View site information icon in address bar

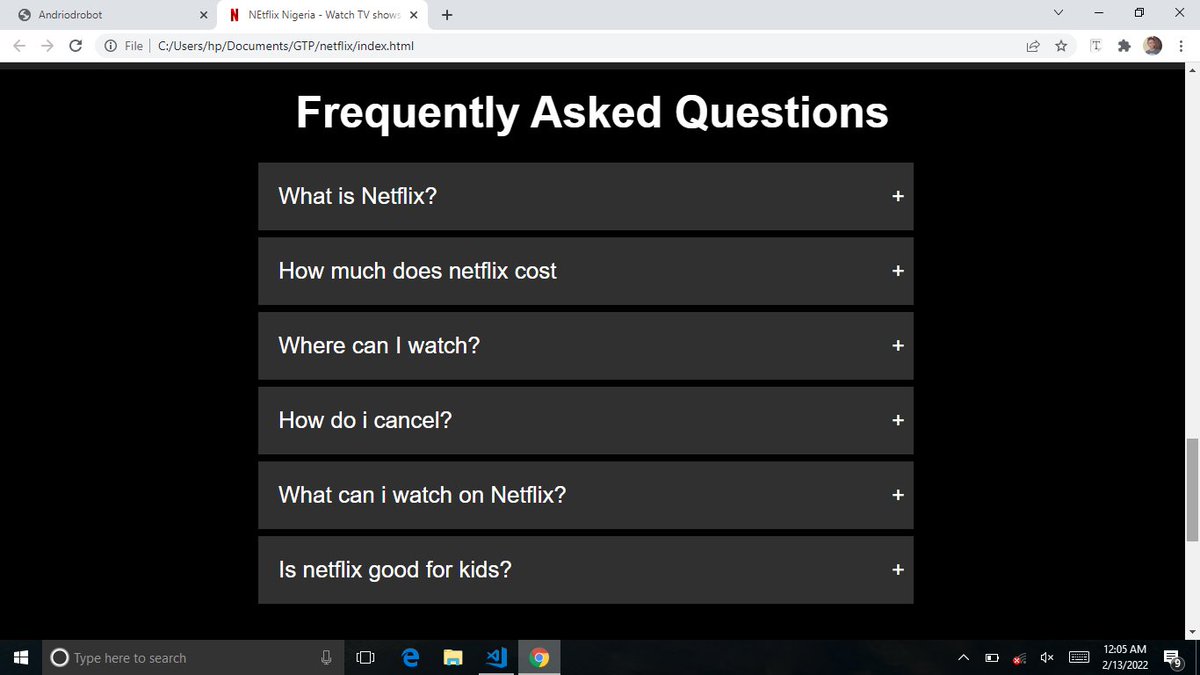click(x=111, y=46)
